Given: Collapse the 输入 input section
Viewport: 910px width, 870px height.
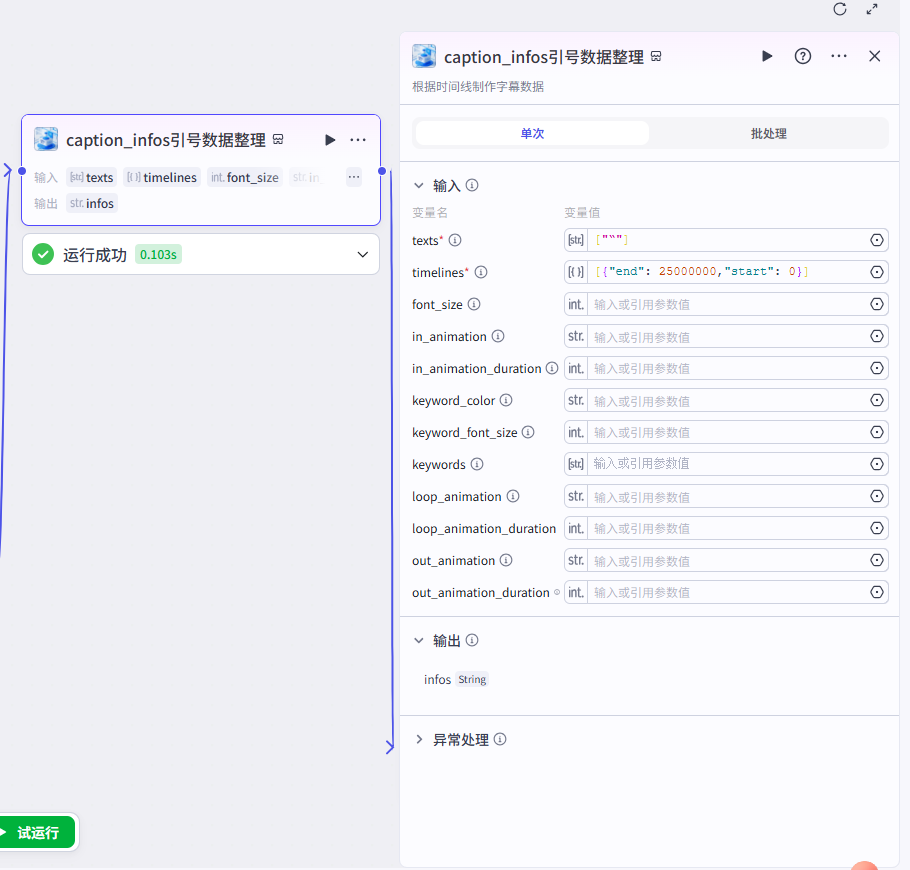Looking at the screenshot, I should pos(419,185).
